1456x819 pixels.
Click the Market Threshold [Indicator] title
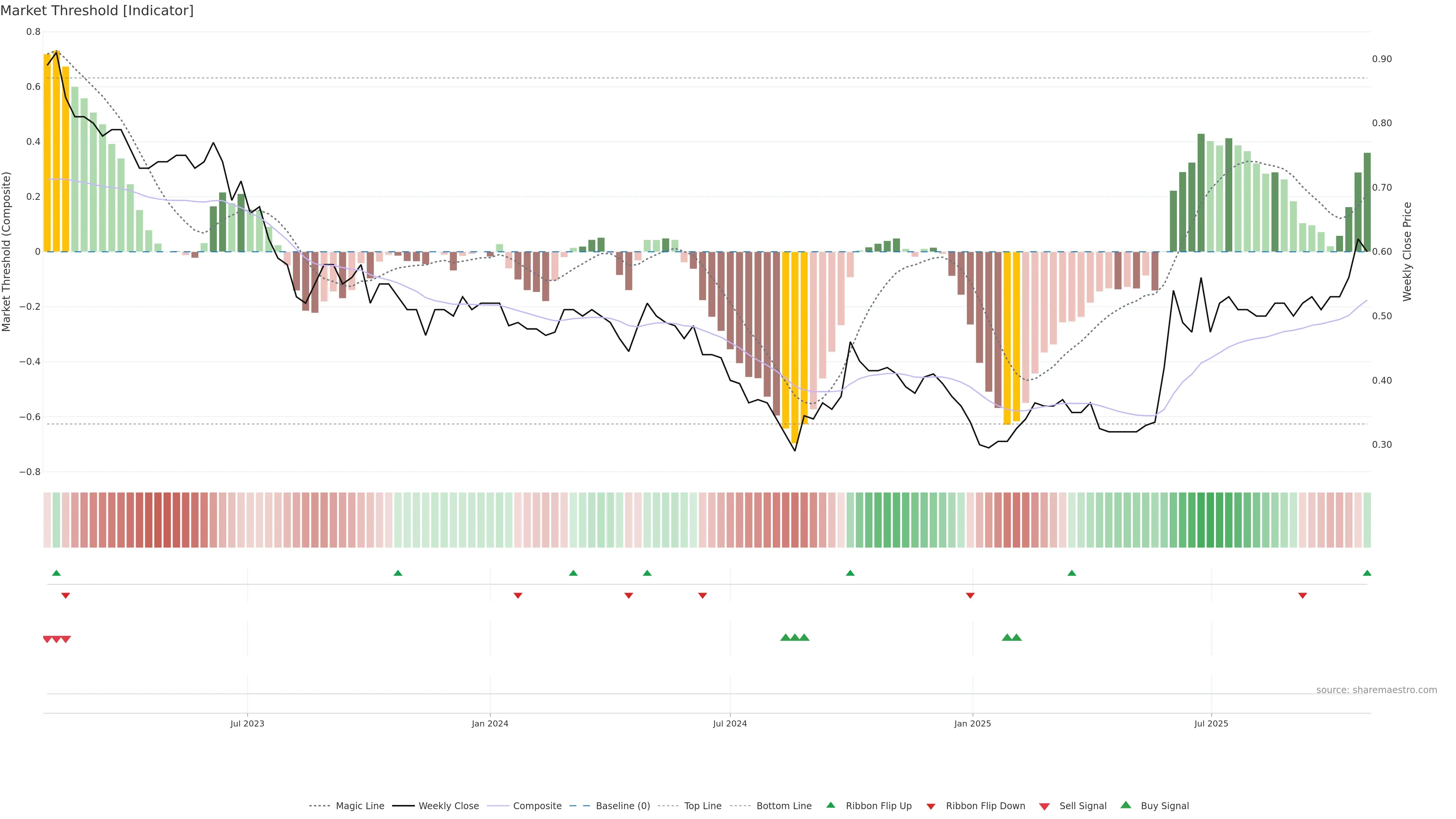point(97,11)
